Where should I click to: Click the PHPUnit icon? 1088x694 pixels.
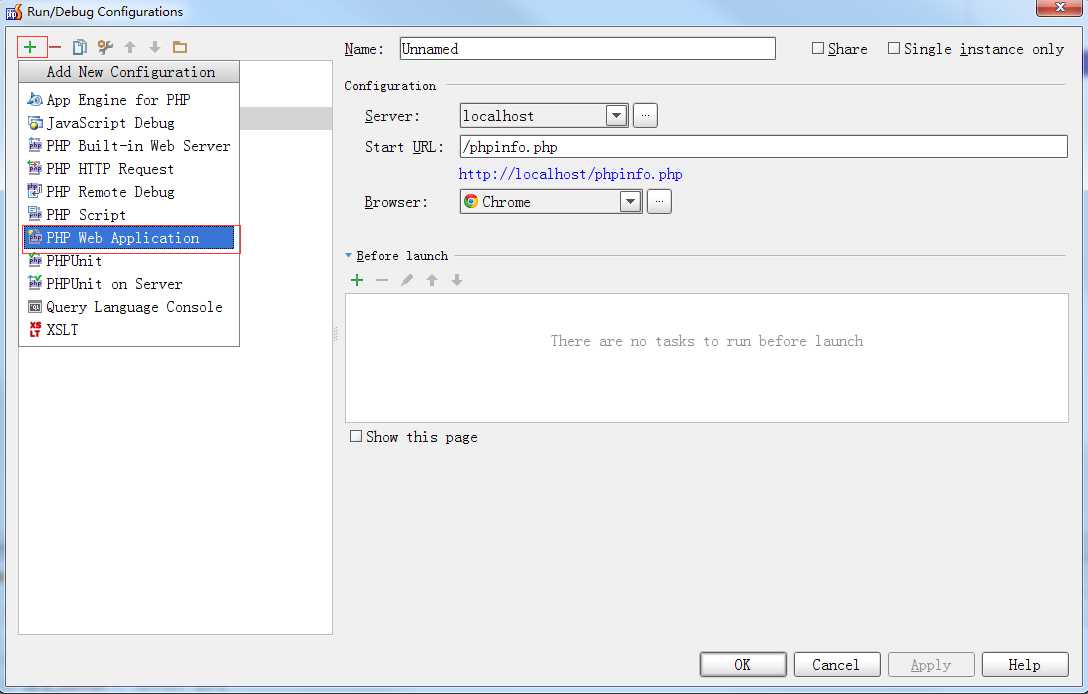(x=35, y=261)
